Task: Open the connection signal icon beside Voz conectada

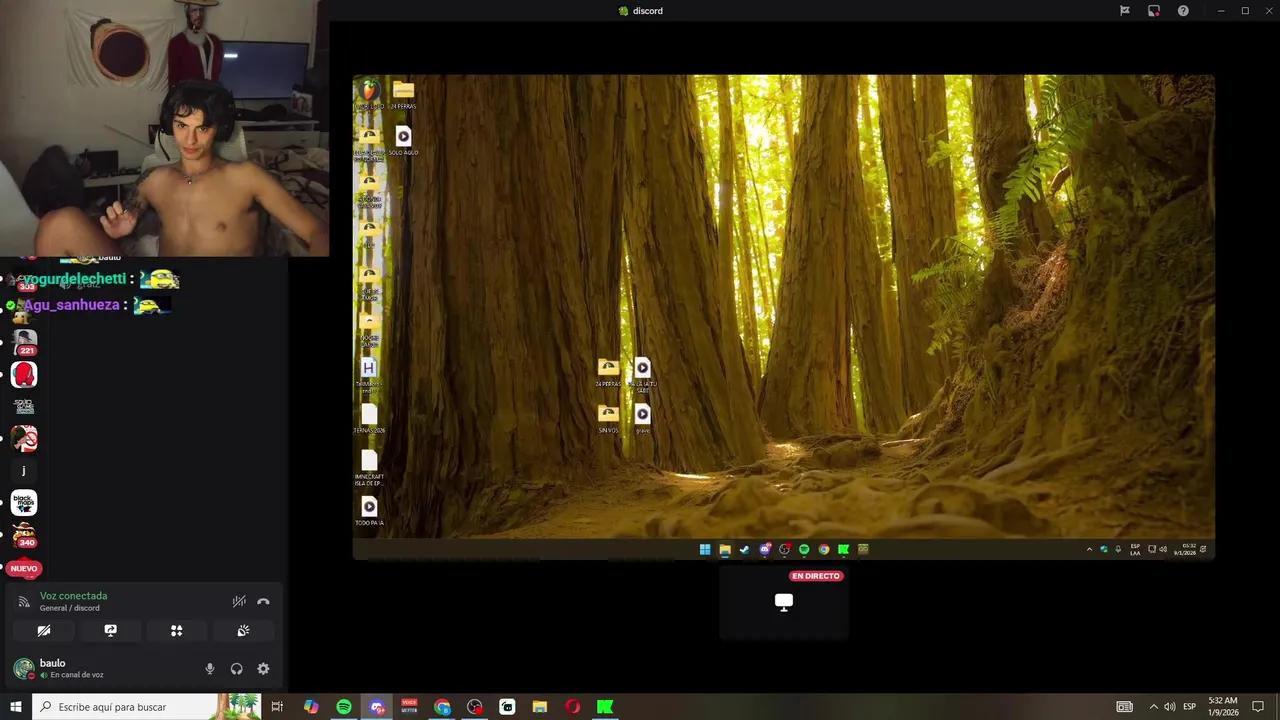Action: (24, 602)
